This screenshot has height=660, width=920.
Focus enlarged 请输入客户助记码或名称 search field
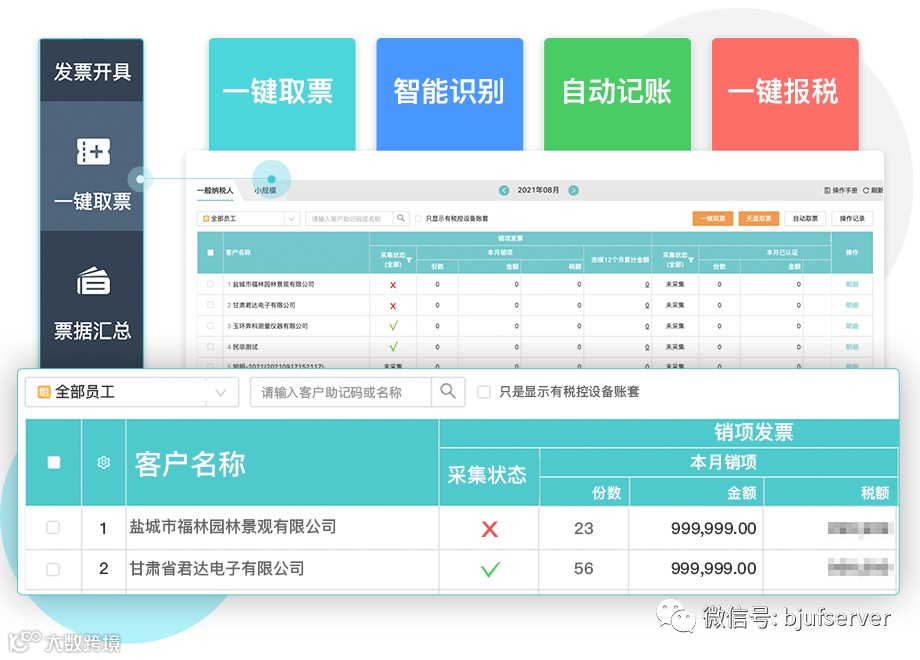point(341,392)
